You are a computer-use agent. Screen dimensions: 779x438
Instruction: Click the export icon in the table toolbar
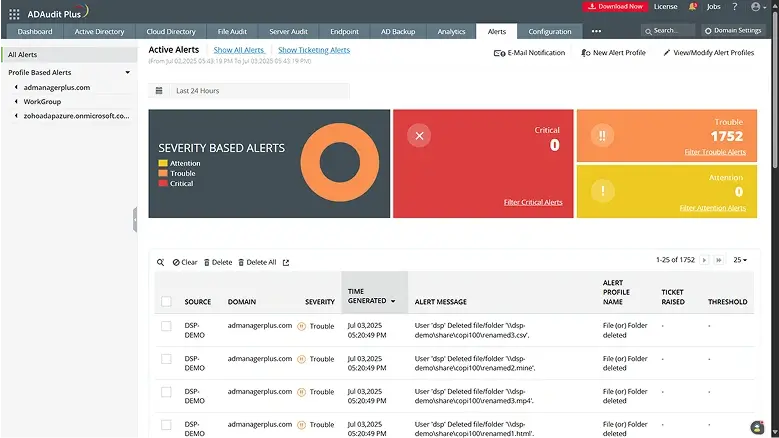coord(286,263)
